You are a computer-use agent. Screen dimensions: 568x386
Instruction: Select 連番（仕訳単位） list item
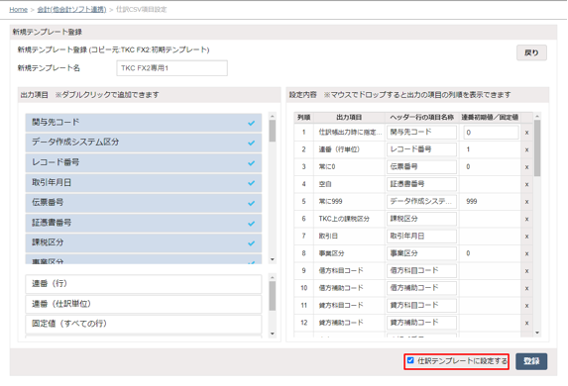coord(143,304)
